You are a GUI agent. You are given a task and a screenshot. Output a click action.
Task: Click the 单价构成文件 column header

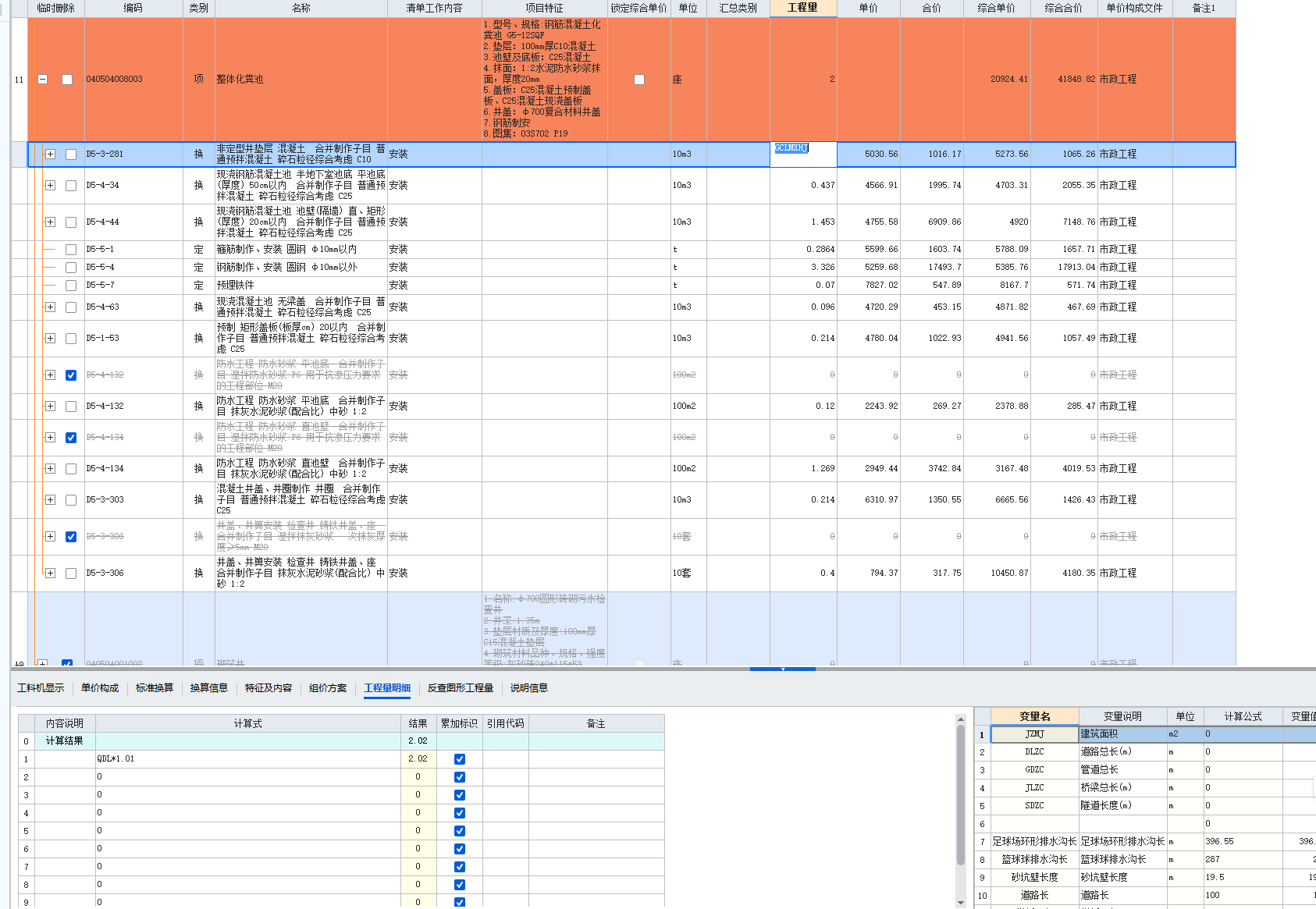coord(1135,8)
